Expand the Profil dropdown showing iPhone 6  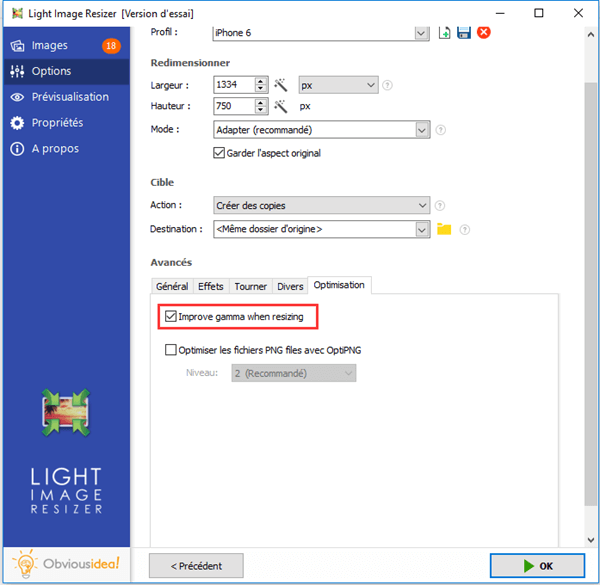[421, 33]
